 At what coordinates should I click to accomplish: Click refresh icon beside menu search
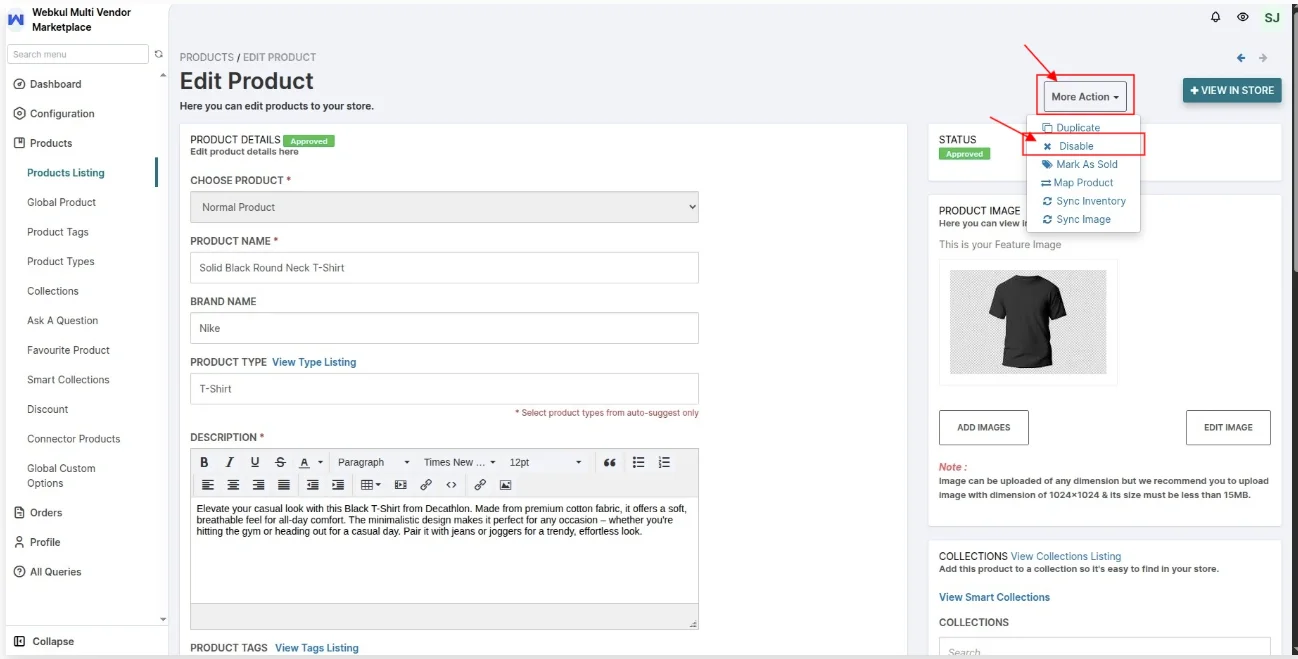(x=158, y=54)
